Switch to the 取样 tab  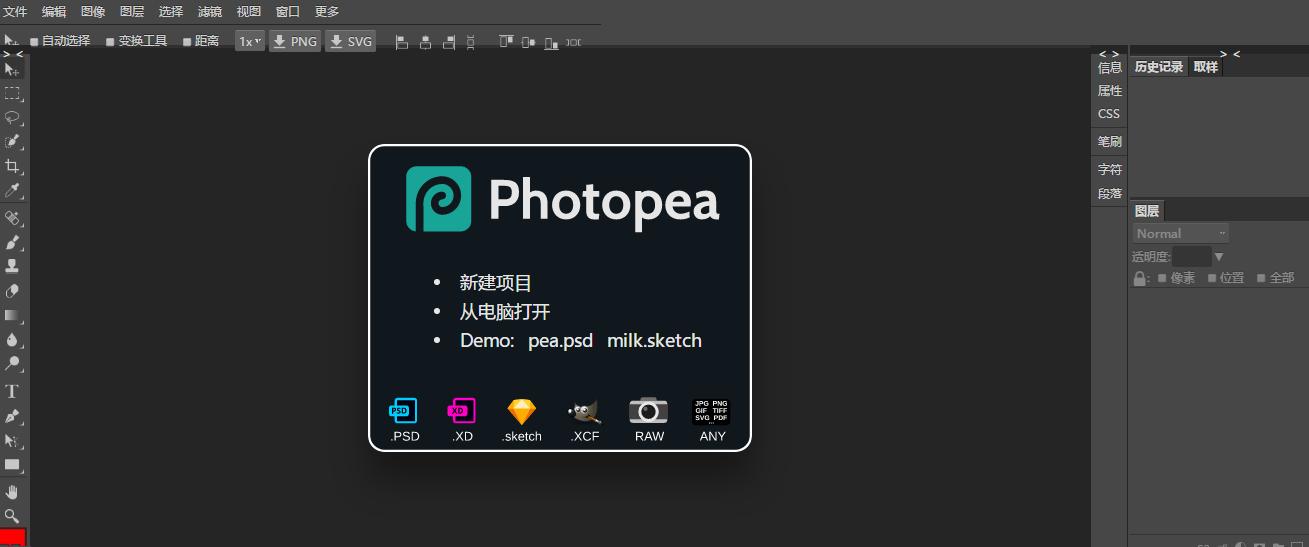tap(1206, 67)
